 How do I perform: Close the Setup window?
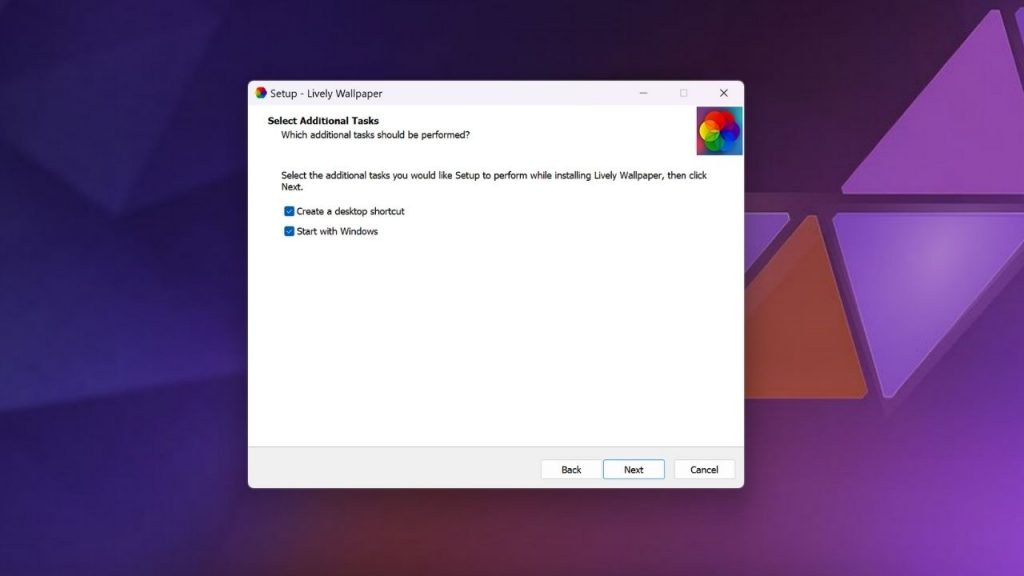pos(724,93)
